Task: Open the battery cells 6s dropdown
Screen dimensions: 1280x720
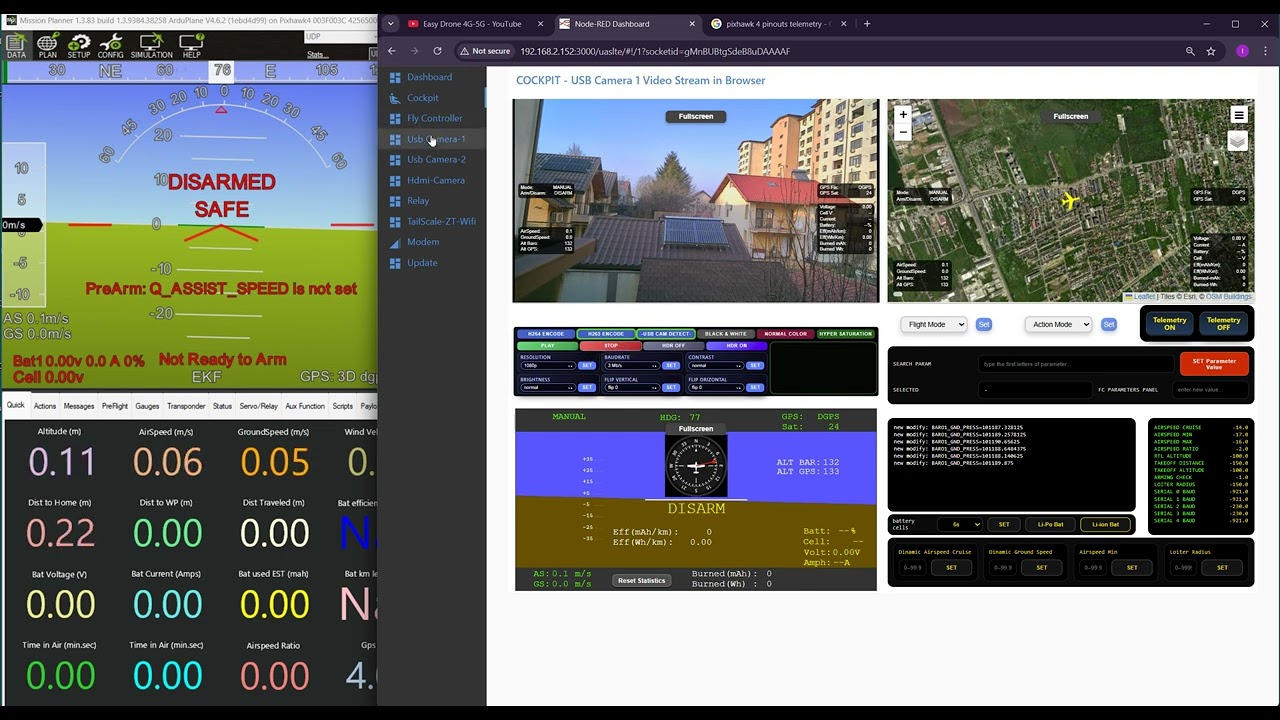Action: pyautogui.click(x=960, y=524)
